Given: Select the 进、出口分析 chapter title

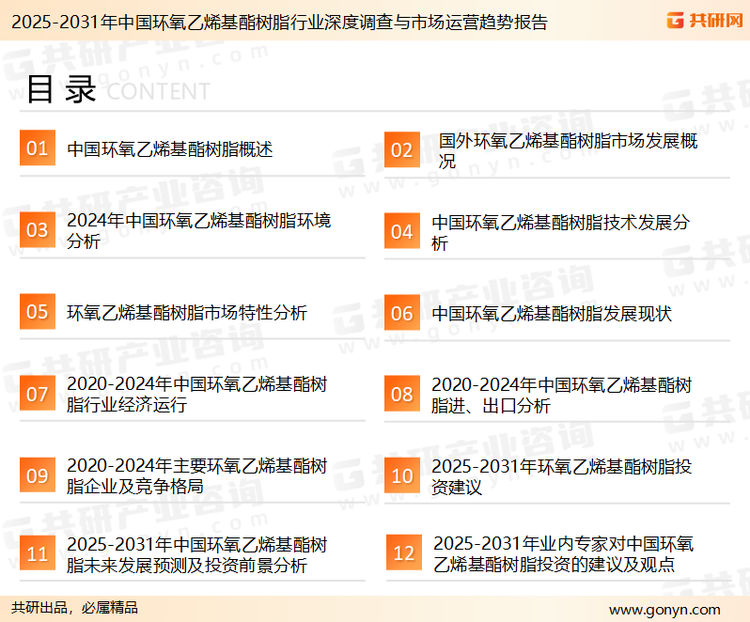Looking at the screenshot, I should (562, 395).
